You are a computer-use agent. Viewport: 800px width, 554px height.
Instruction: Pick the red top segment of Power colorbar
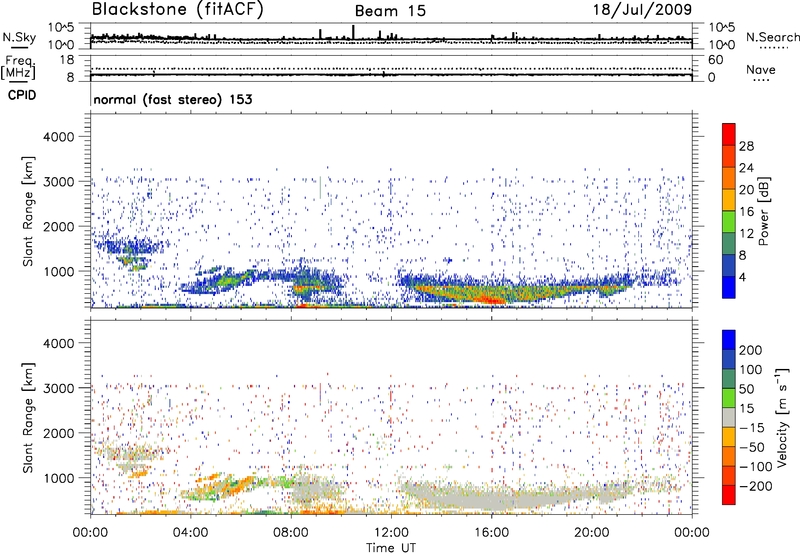coord(729,134)
